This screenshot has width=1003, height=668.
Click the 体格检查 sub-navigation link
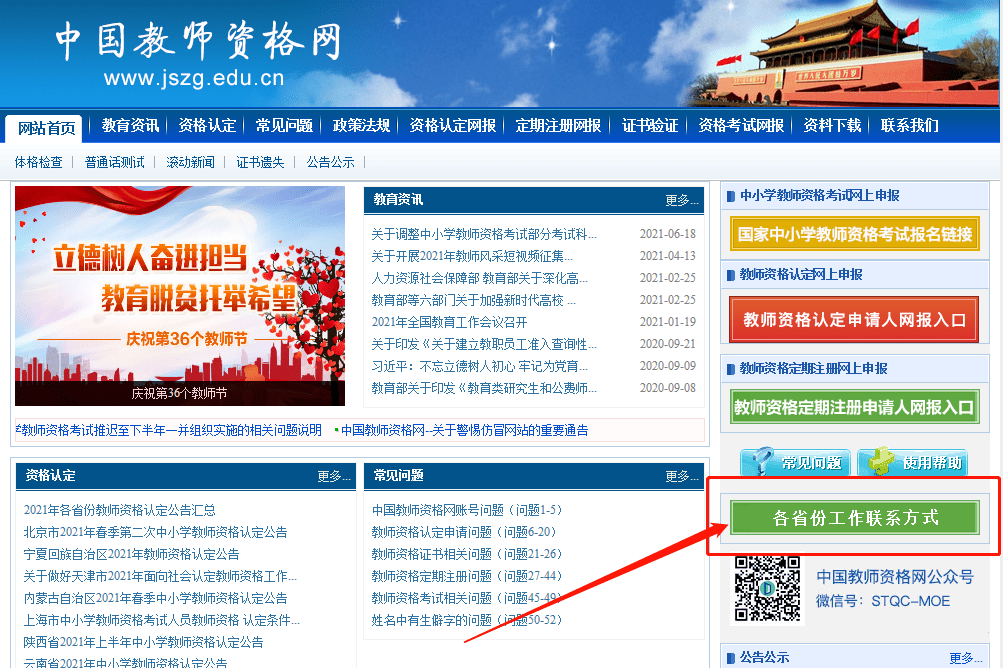coord(38,163)
